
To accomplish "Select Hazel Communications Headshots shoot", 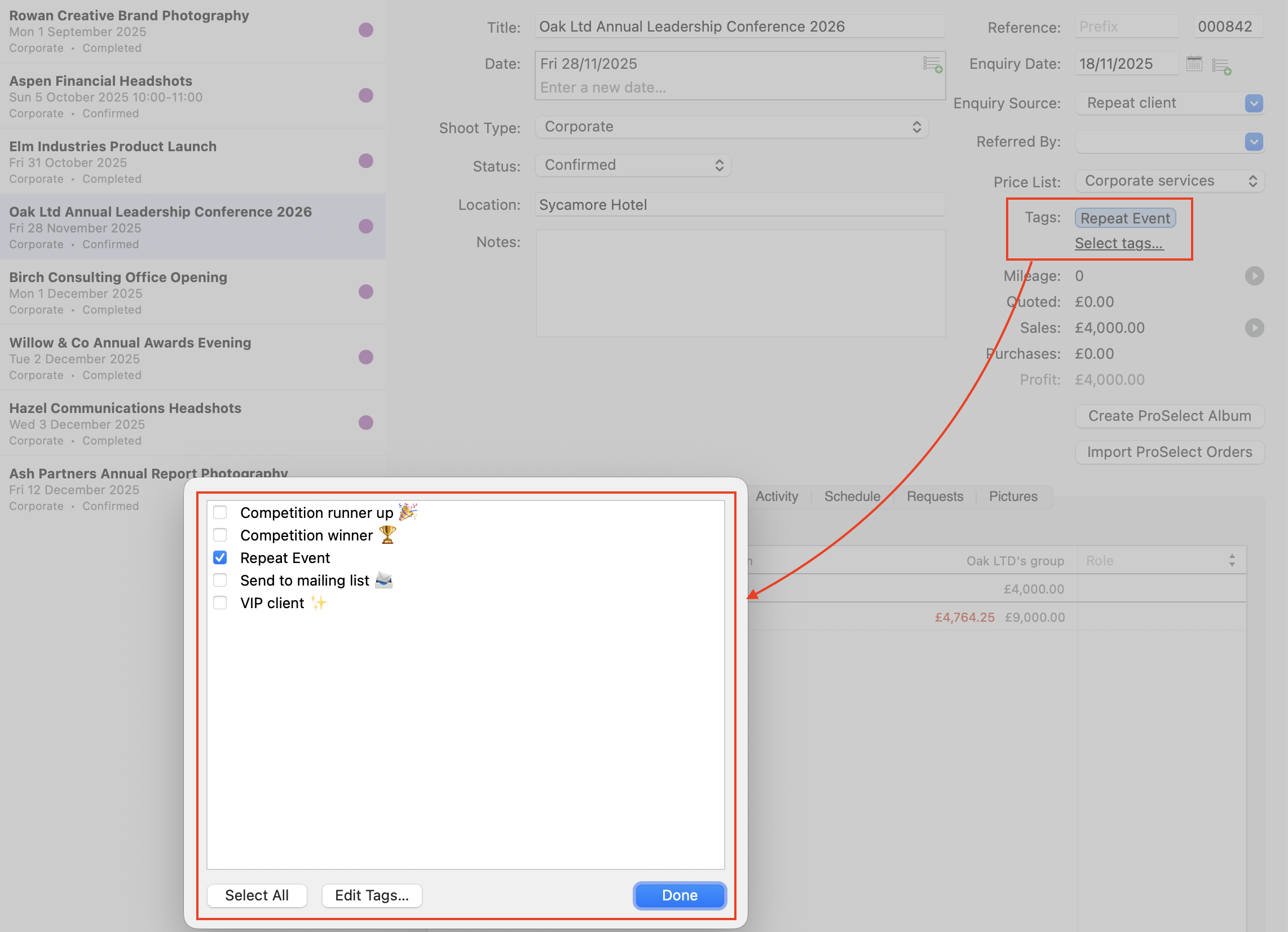I will [x=192, y=423].
